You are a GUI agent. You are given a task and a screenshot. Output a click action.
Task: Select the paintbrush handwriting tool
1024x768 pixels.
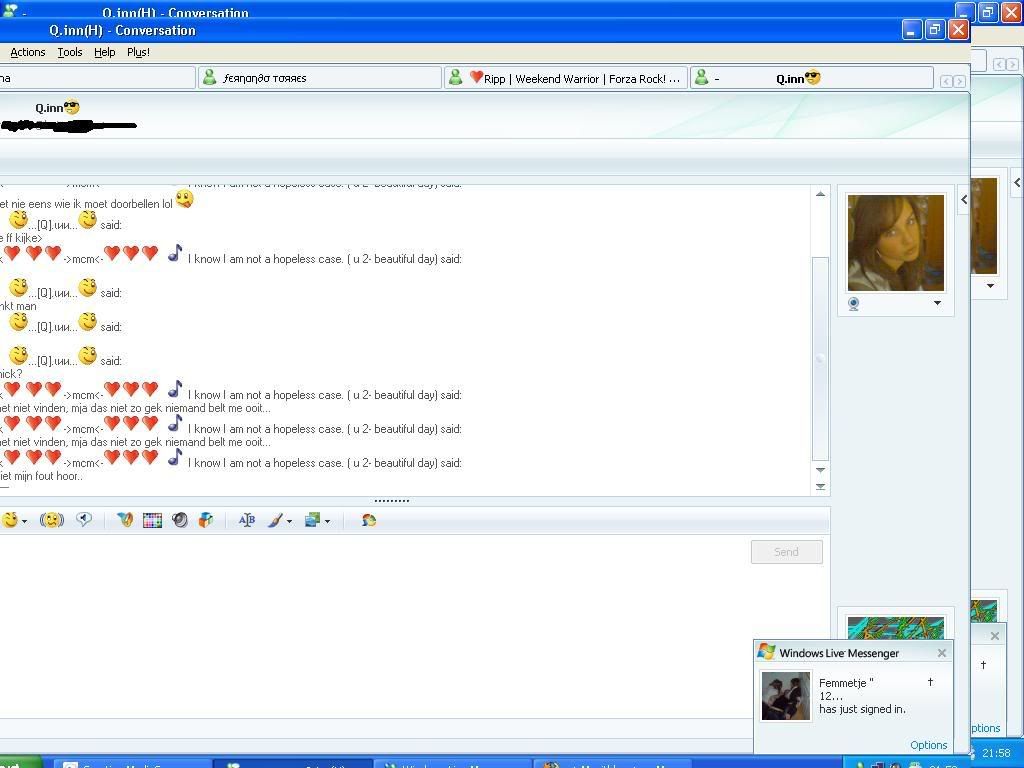(x=275, y=520)
